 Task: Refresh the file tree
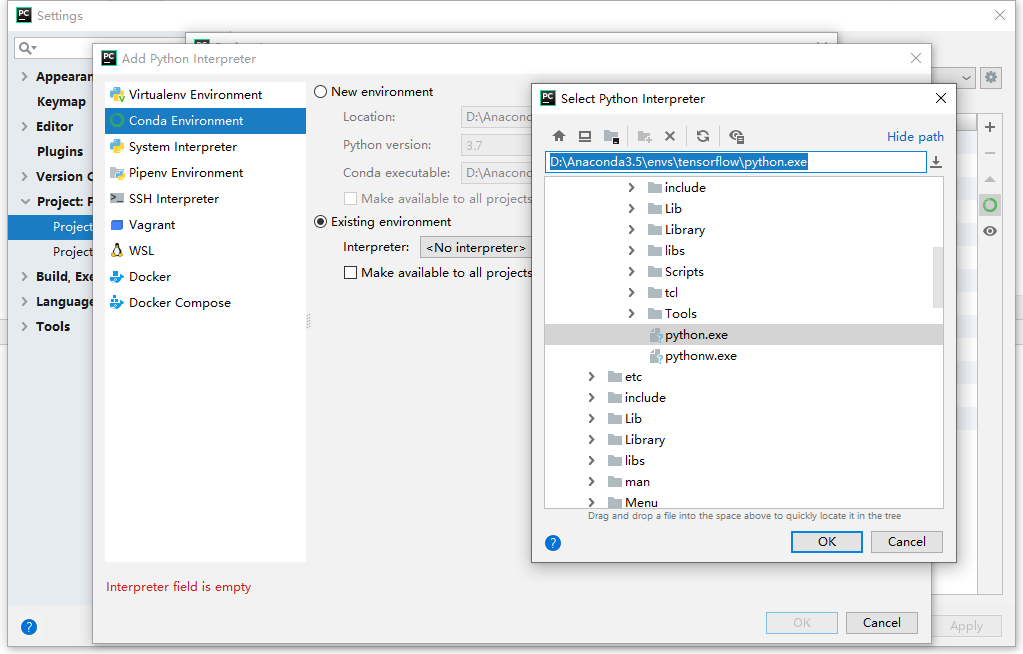pos(703,136)
